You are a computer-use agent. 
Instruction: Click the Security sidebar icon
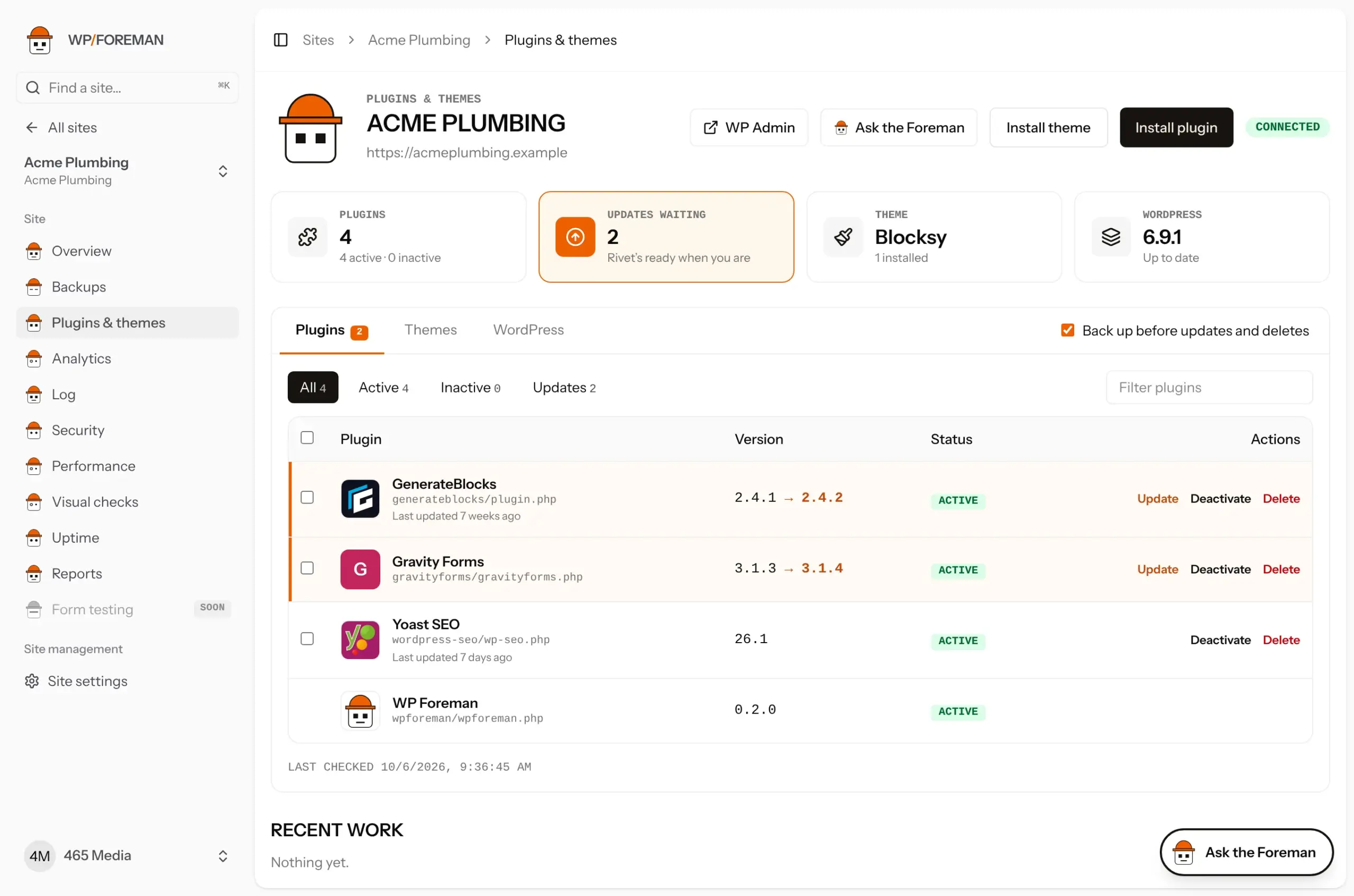[x=34, y=431]
